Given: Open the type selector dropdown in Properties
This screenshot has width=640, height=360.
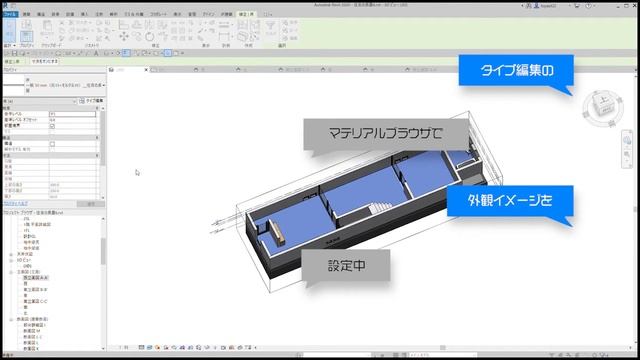Looking at the screenshot, I should tap(103, 85).
